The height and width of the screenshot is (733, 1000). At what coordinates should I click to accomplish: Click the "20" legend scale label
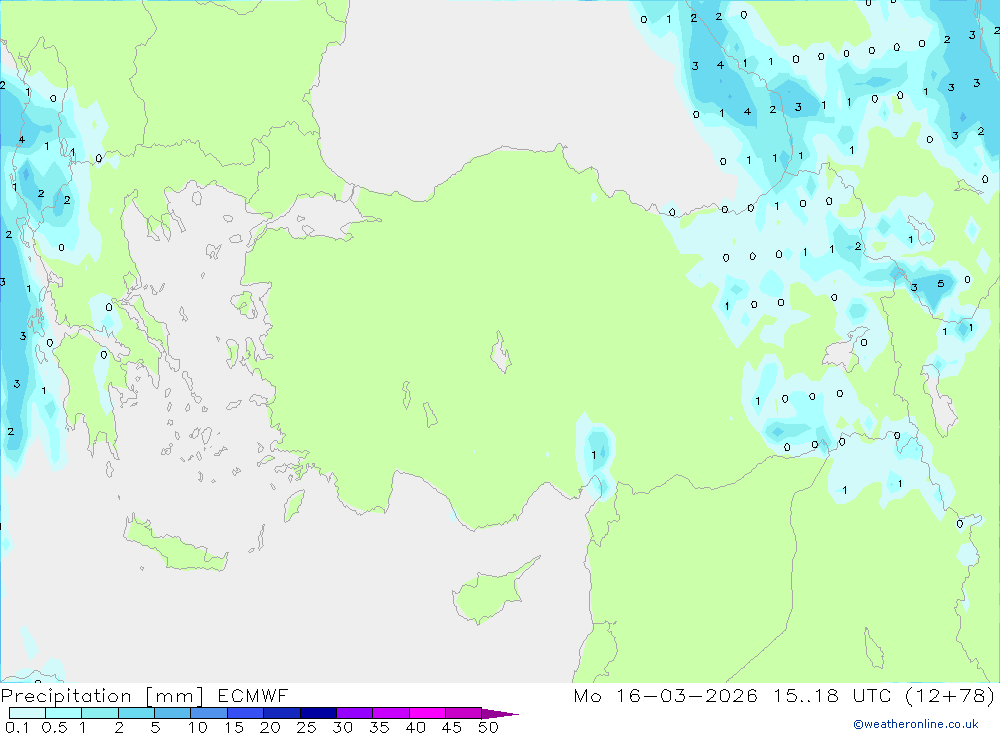click(270, 727)
